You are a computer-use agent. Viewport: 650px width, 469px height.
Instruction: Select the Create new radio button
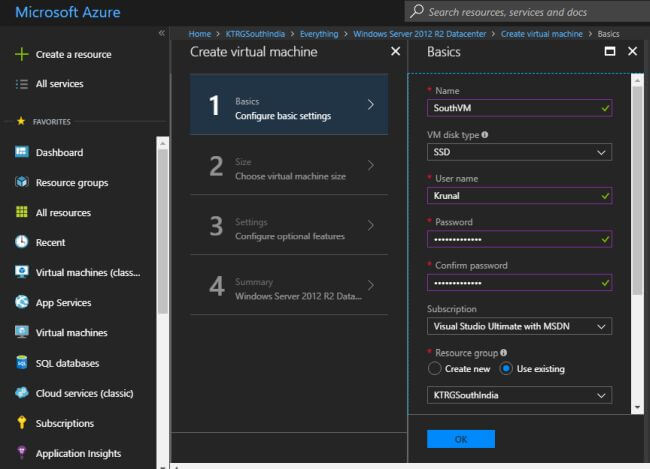(x=434, y=368)
